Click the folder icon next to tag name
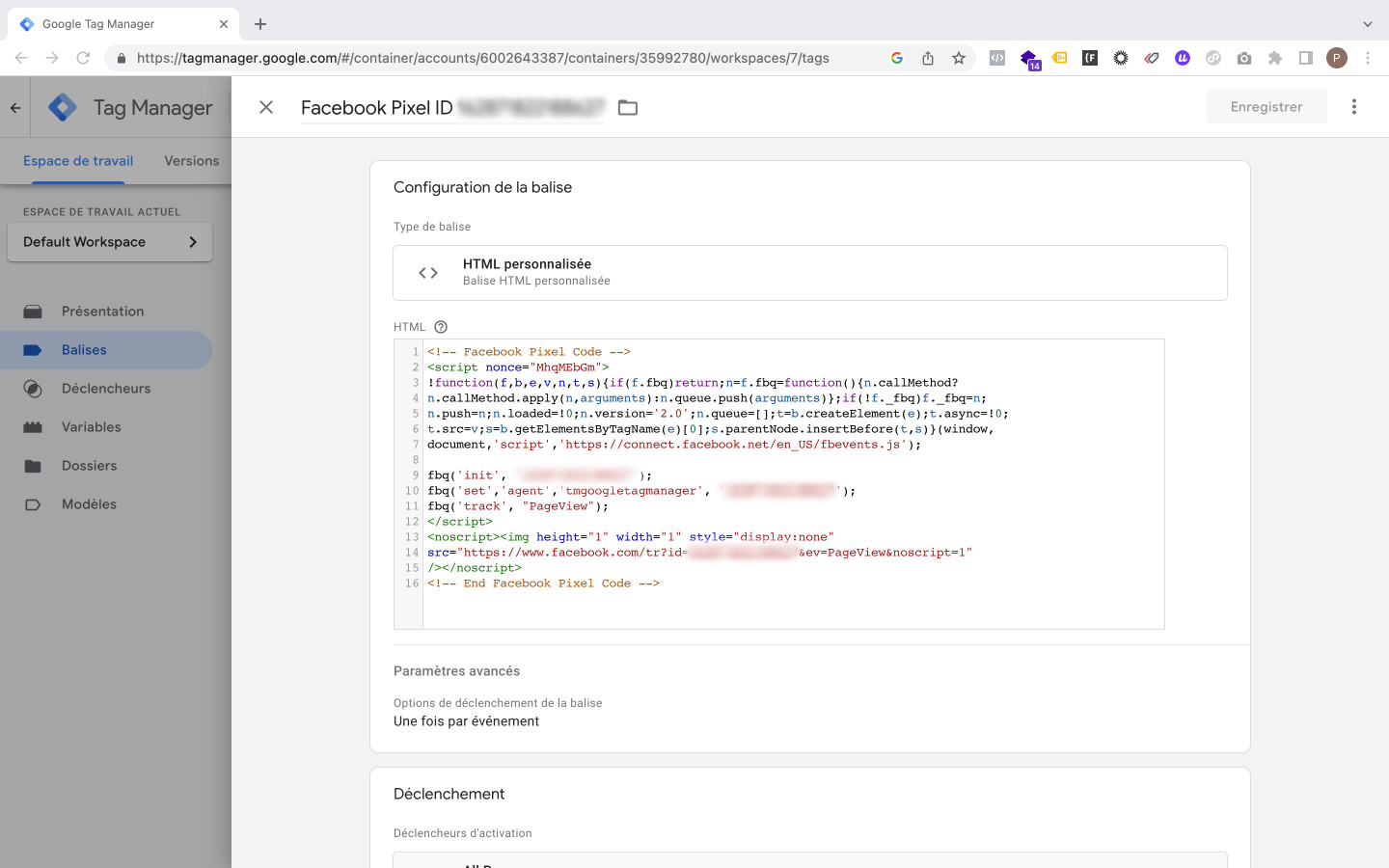 (628, 107)
